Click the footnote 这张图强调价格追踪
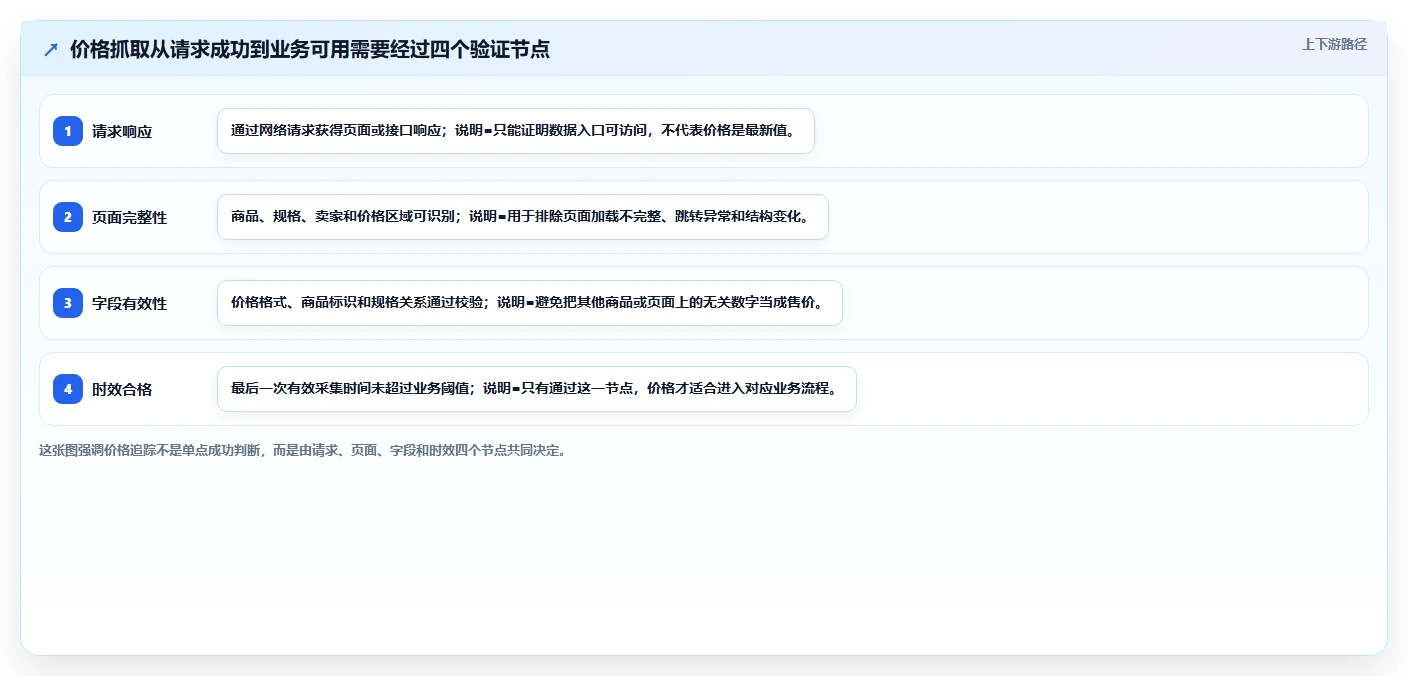The image size is (1408, 676). point(303,450)
